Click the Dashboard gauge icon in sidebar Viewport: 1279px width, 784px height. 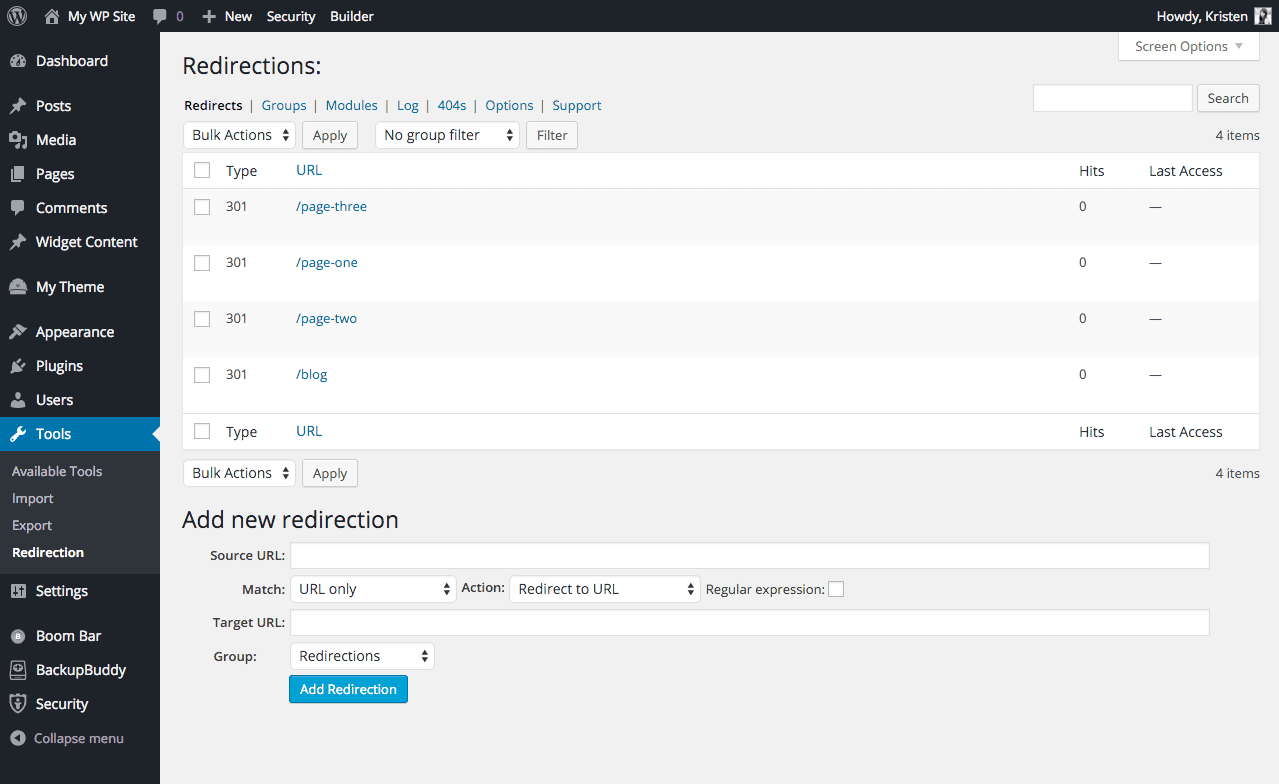[18, 61]
